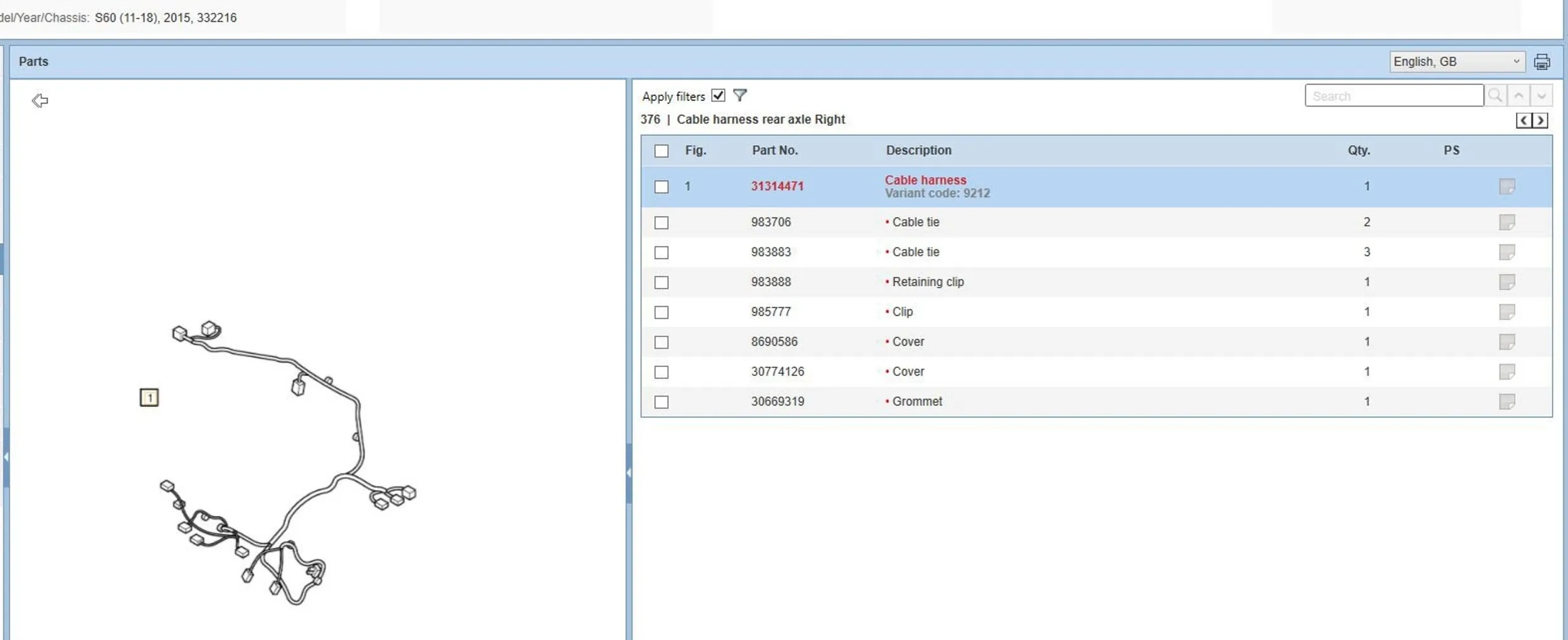This screenshot has height=640, width=1568.
Task: Go to the next figure section
Action: click(1540, 120)
